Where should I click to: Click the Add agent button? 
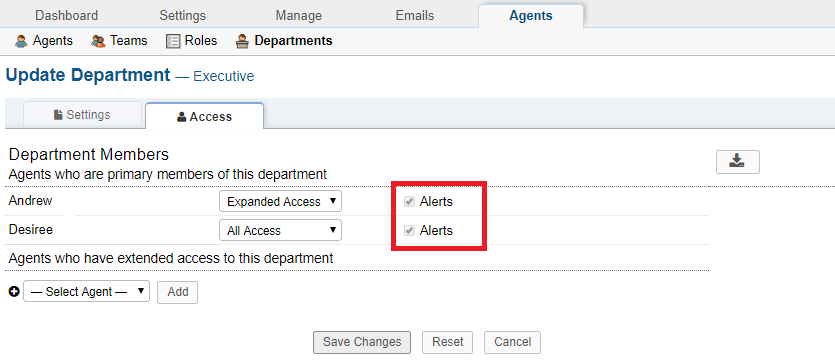(177, 292)
